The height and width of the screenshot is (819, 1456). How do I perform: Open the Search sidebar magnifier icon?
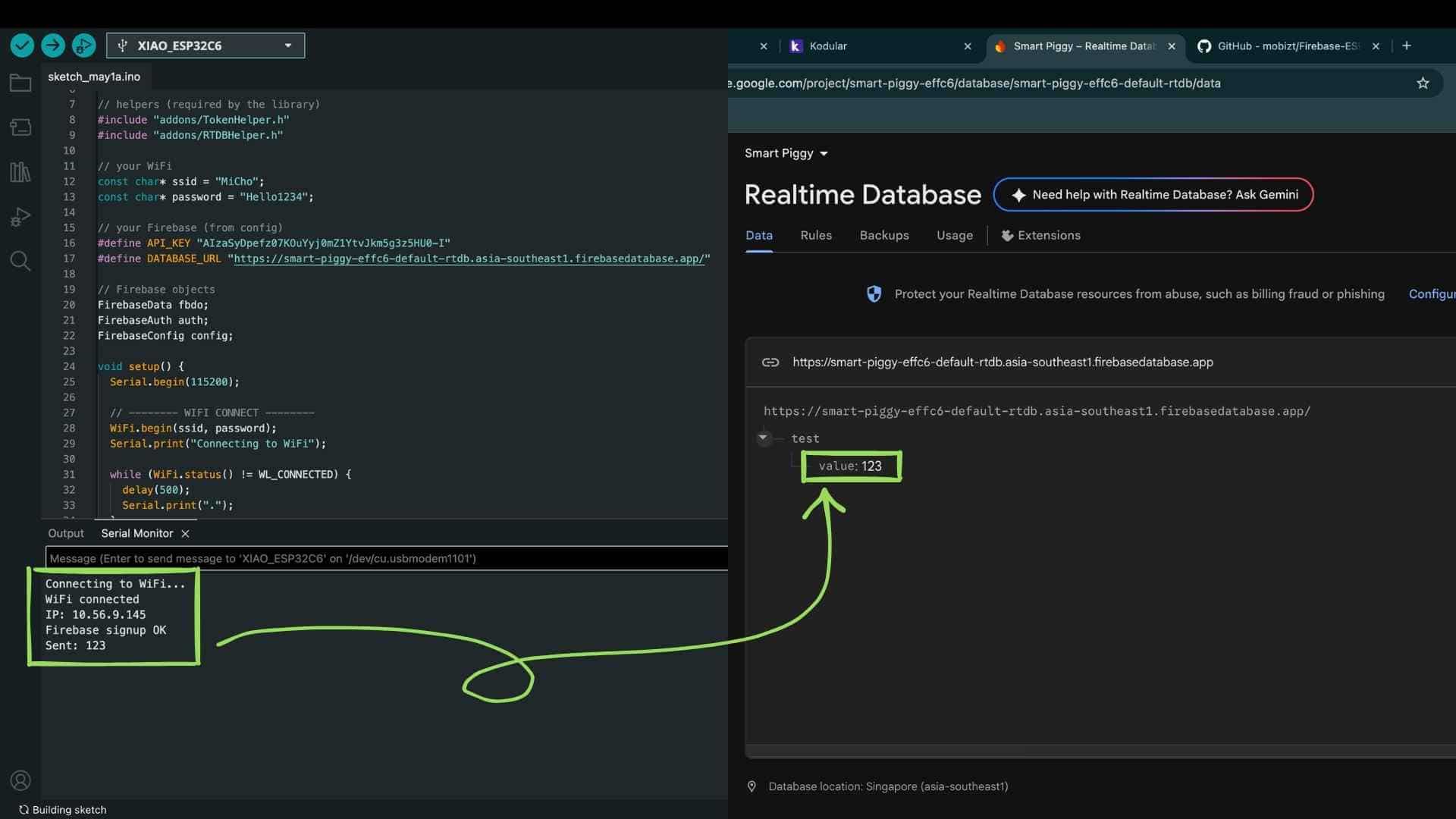[20, 262]
